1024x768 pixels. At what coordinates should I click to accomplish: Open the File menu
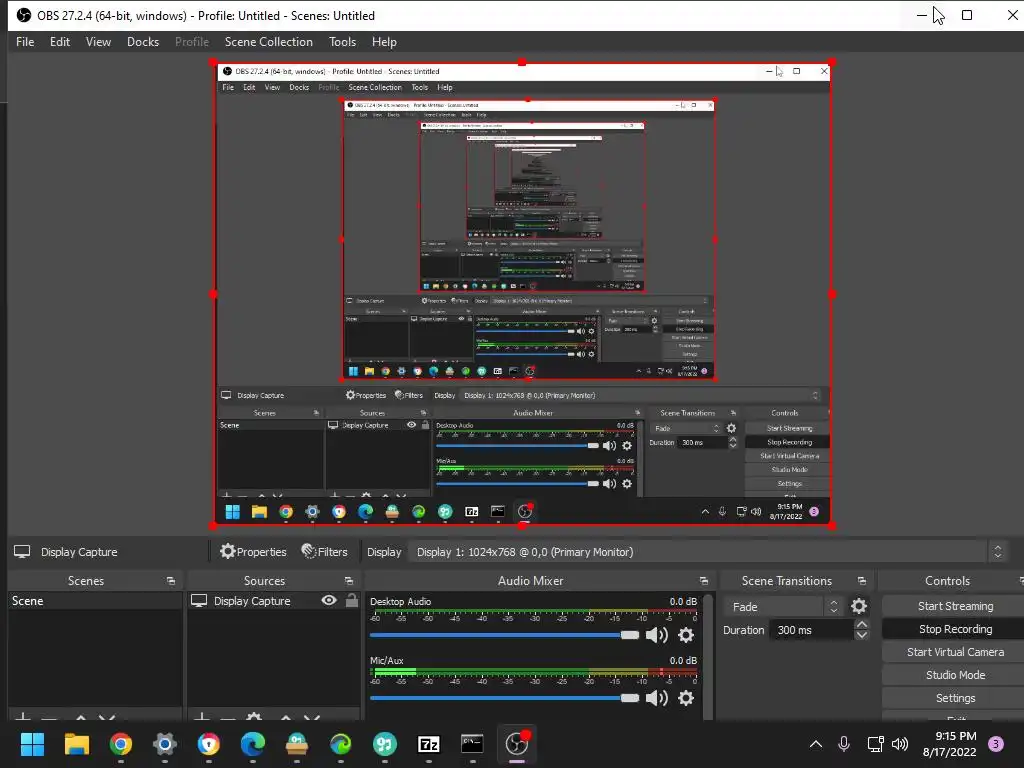tap(25, 42)
